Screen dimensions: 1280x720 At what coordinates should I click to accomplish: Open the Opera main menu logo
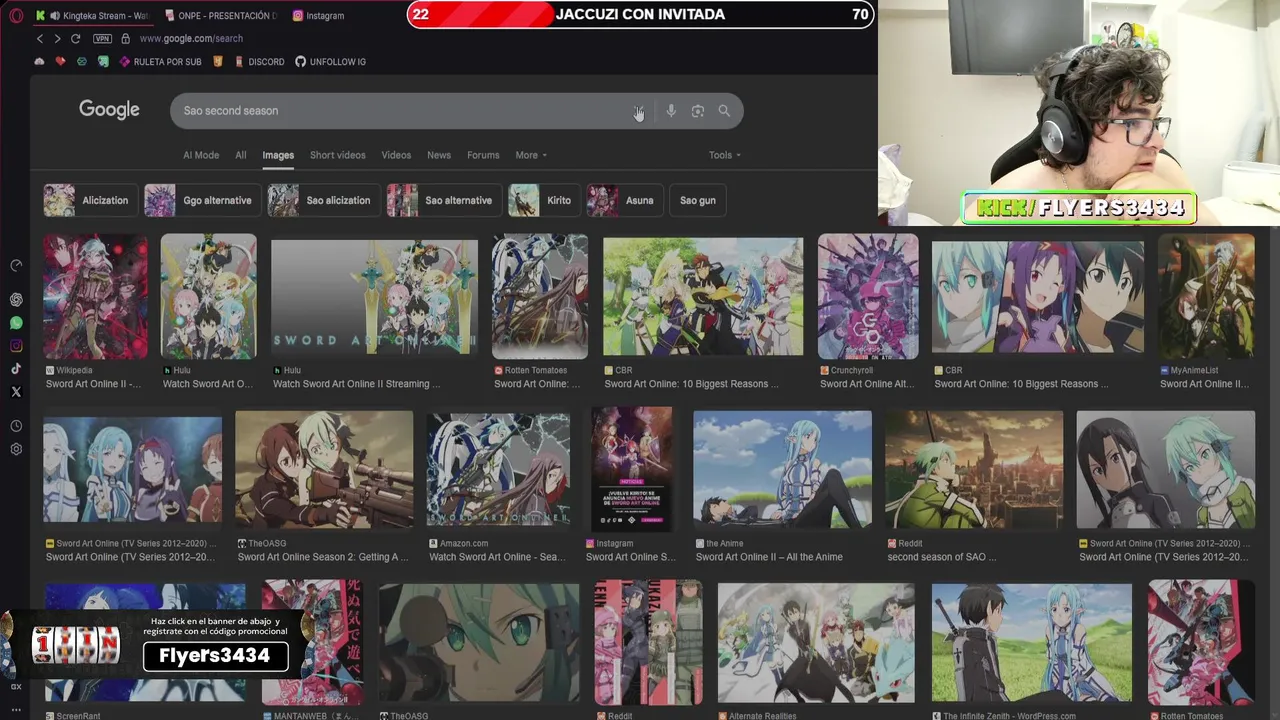click(16, 15)
